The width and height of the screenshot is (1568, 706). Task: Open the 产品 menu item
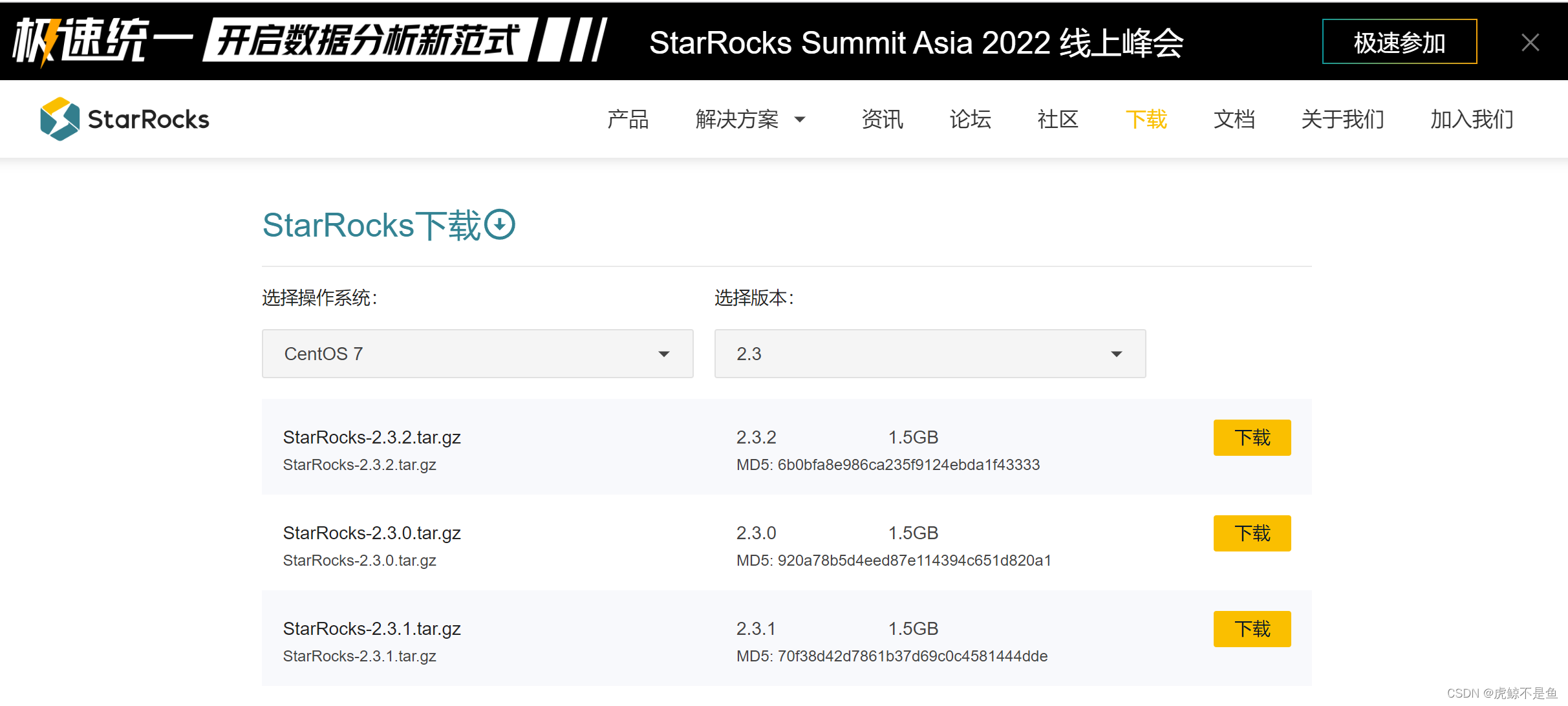point(627,120)
